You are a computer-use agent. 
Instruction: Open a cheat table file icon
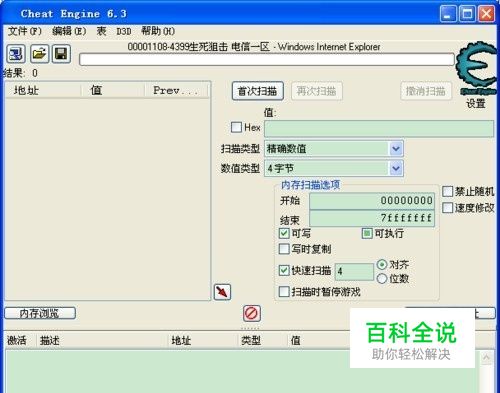[x=39, y=54]
